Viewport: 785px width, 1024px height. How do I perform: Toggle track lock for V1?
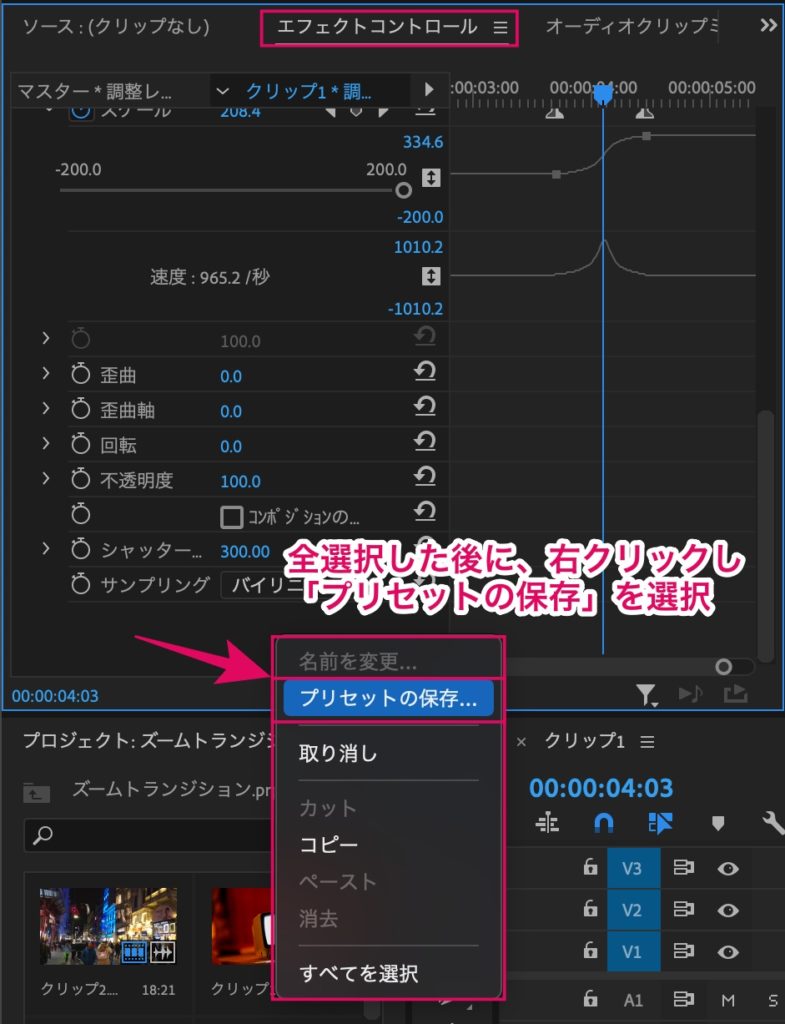(590, 950)
